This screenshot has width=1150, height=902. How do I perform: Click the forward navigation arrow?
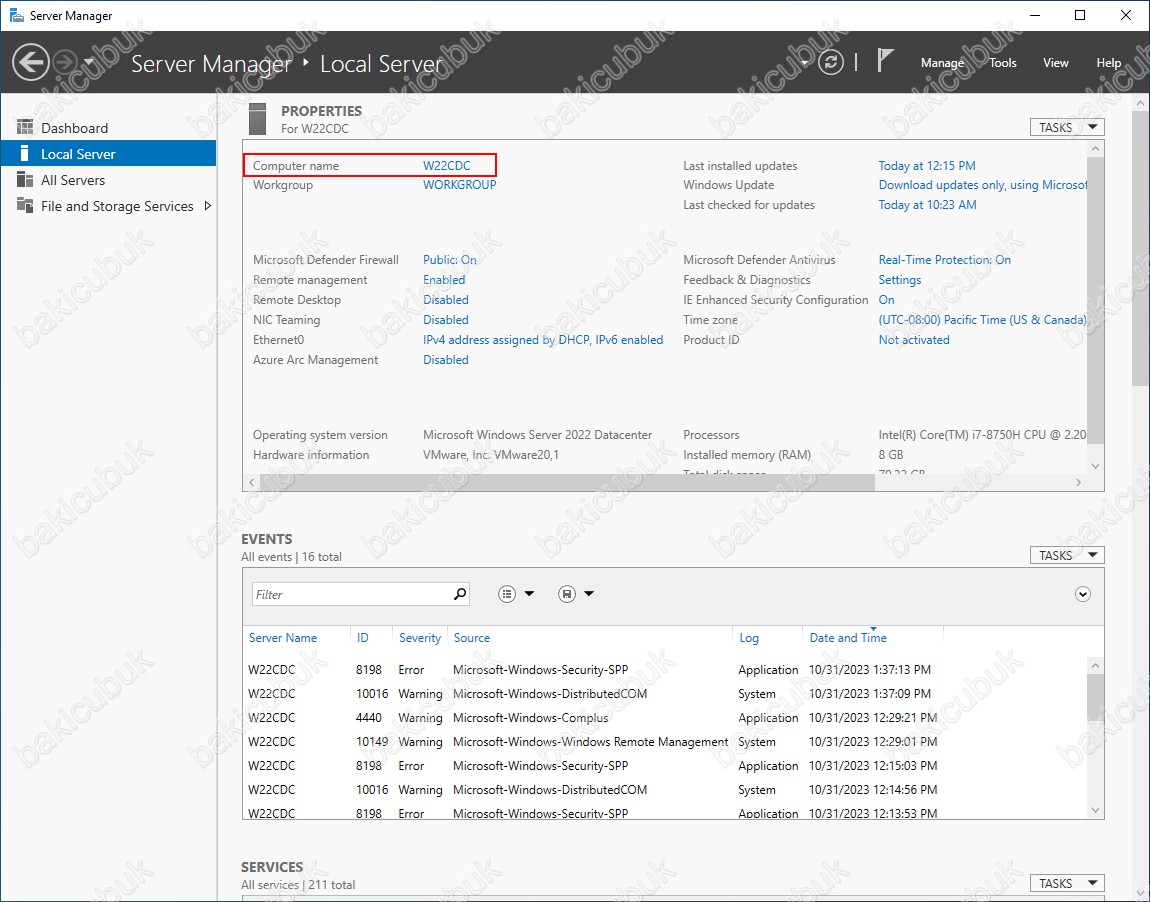(65, 62)
